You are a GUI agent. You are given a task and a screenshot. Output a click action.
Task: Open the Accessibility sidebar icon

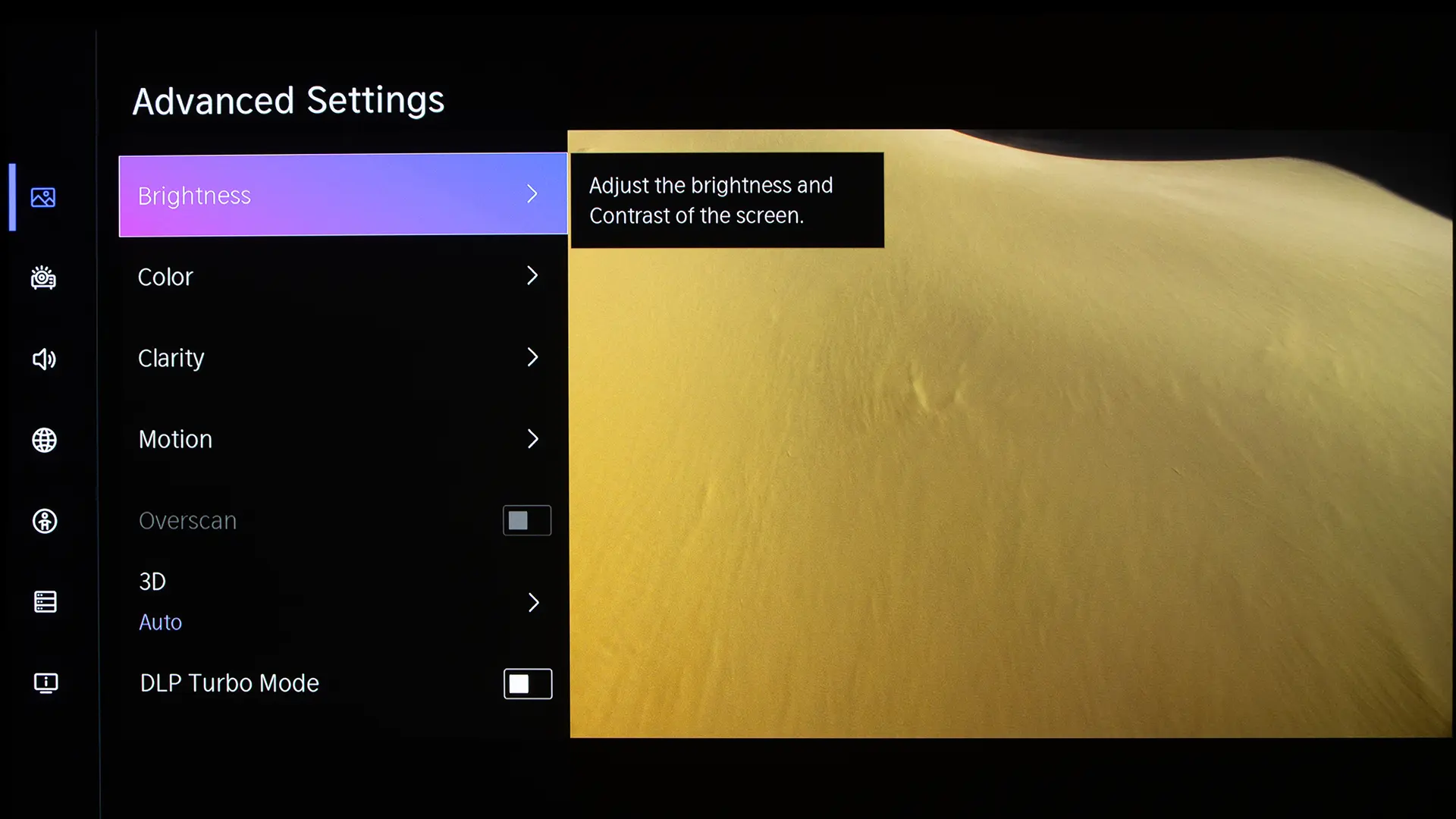click(x=45, y=521)
